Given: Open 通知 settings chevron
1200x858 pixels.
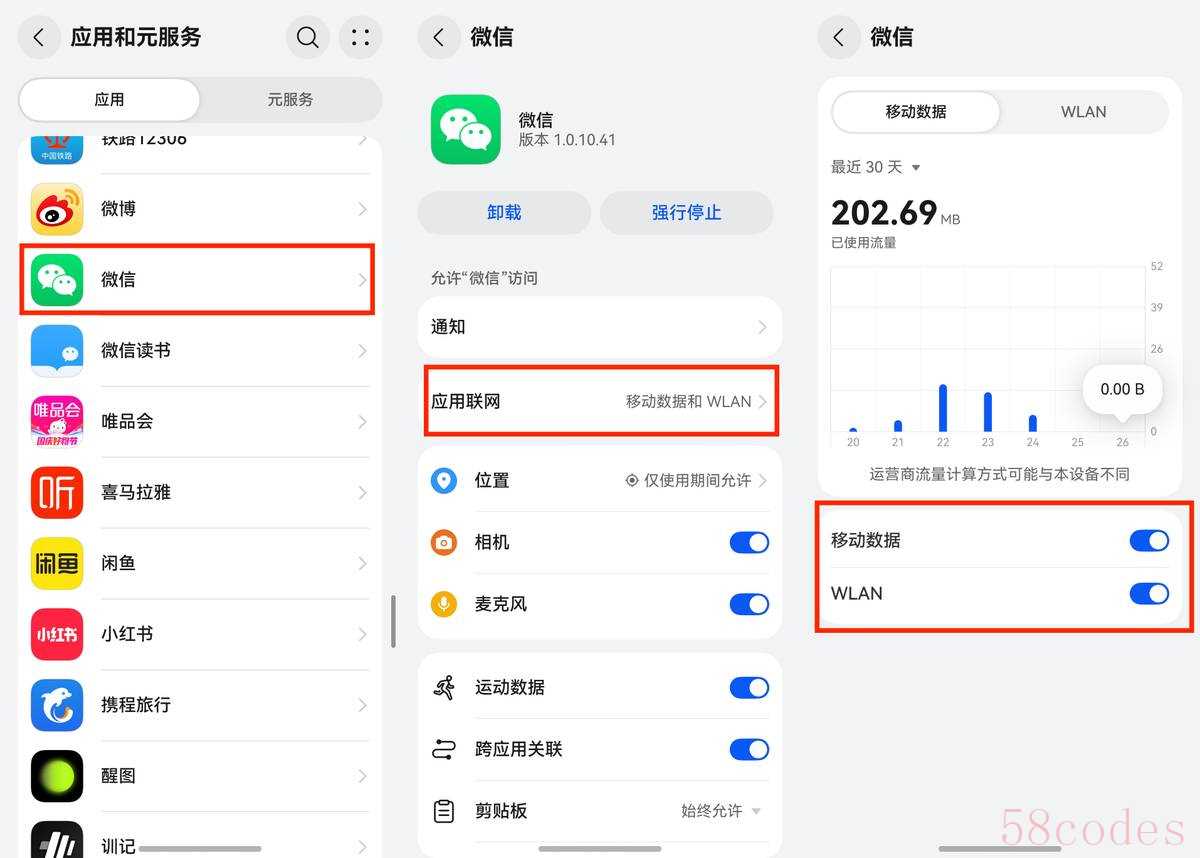Looking at the screenshot, I should [x=762, y=327].
